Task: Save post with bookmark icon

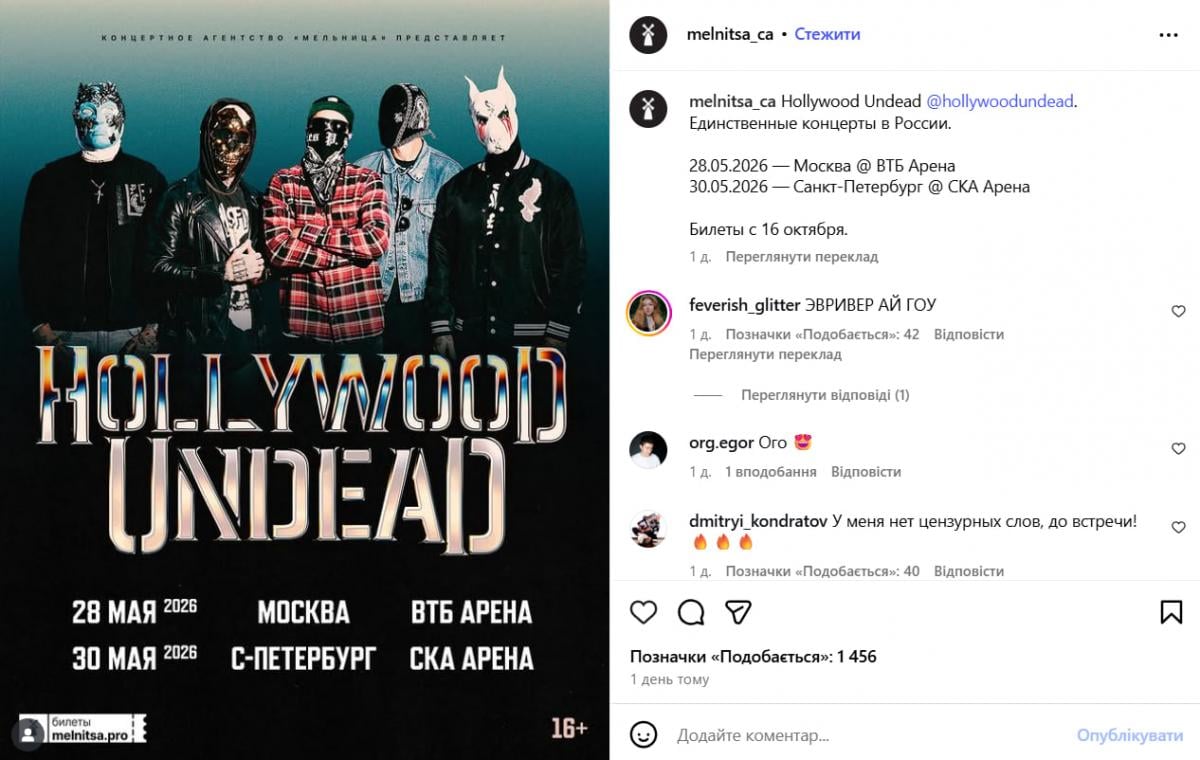Action: click(x=1171, y=612)
